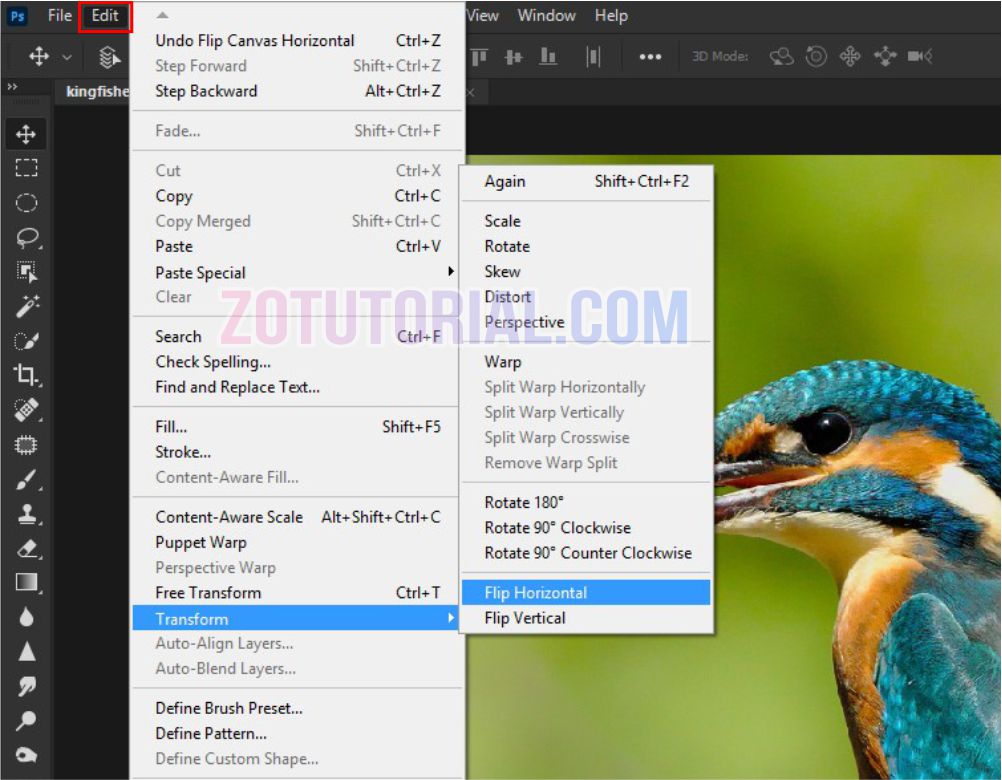Select the Crop tool
The width and height of the screenshot is (1002, 780).
pos(27,375)
